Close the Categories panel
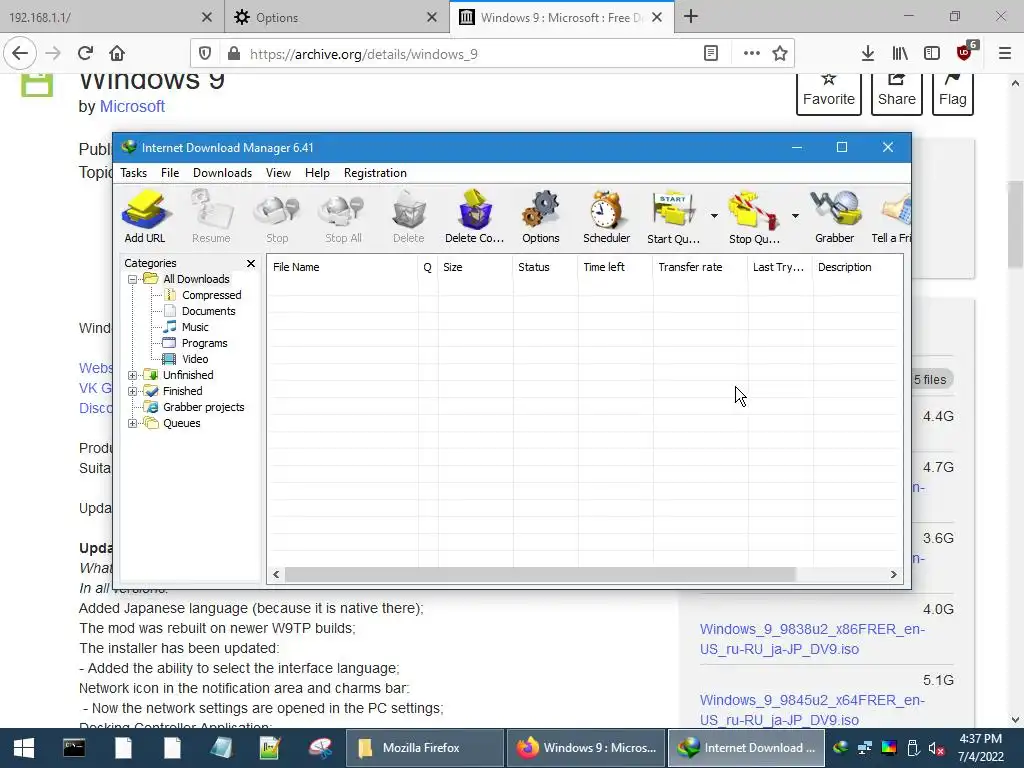 251,263
